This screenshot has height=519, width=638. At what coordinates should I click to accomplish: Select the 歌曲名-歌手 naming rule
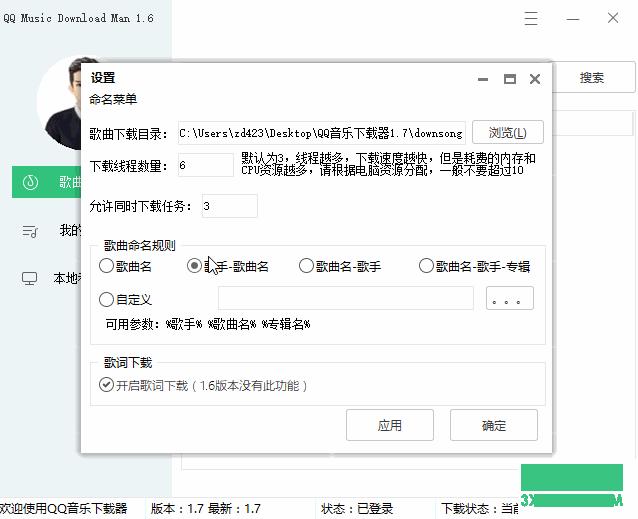(340, 266)
